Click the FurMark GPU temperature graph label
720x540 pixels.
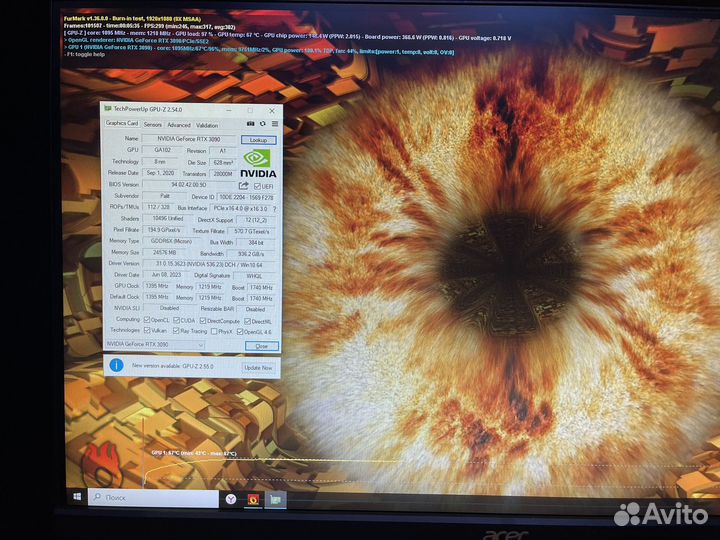[194, 453]
